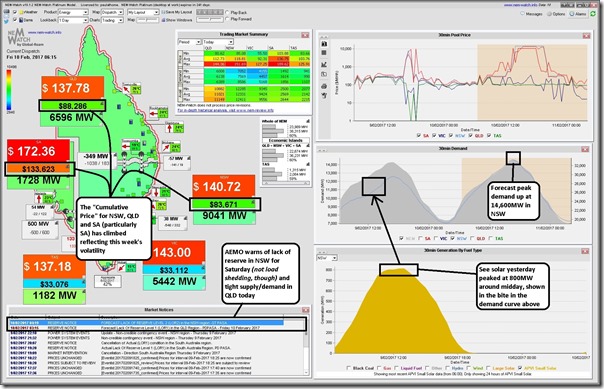The height and width of the screenshot is (389, 604).
Task: Click the line chart icon in price chart sidebar
Action: click(324, 64)
